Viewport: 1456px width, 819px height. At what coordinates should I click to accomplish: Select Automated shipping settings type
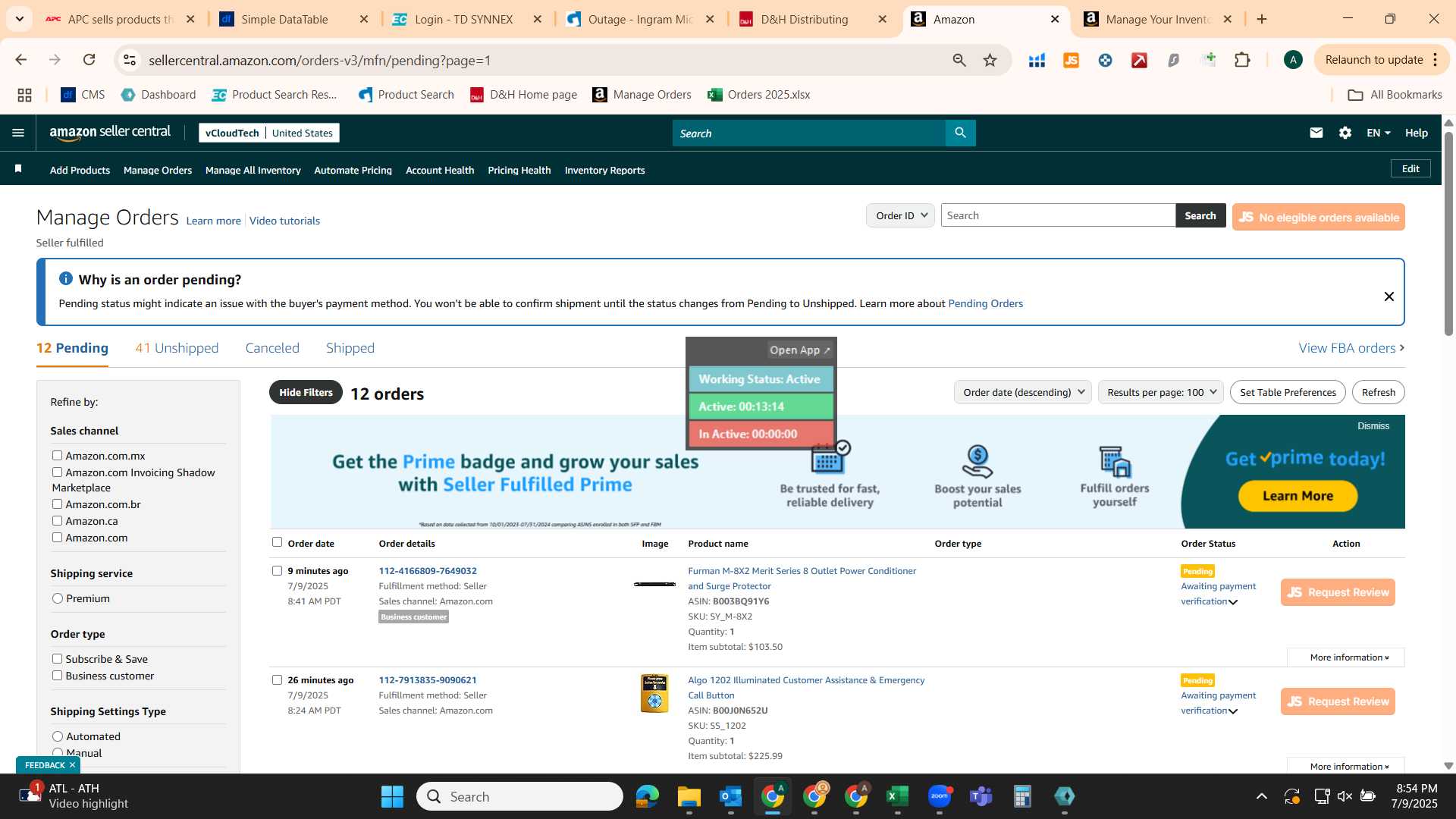[x=58, y=736]
